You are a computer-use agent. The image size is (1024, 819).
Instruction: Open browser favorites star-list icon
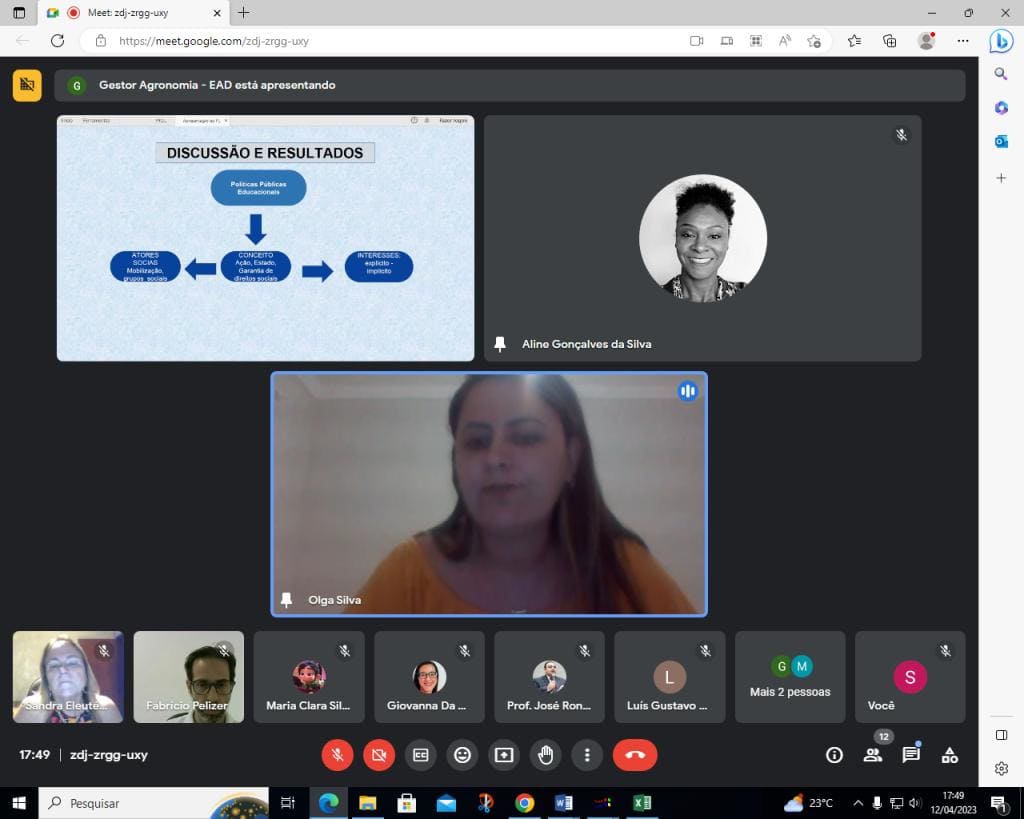point(854,41)
